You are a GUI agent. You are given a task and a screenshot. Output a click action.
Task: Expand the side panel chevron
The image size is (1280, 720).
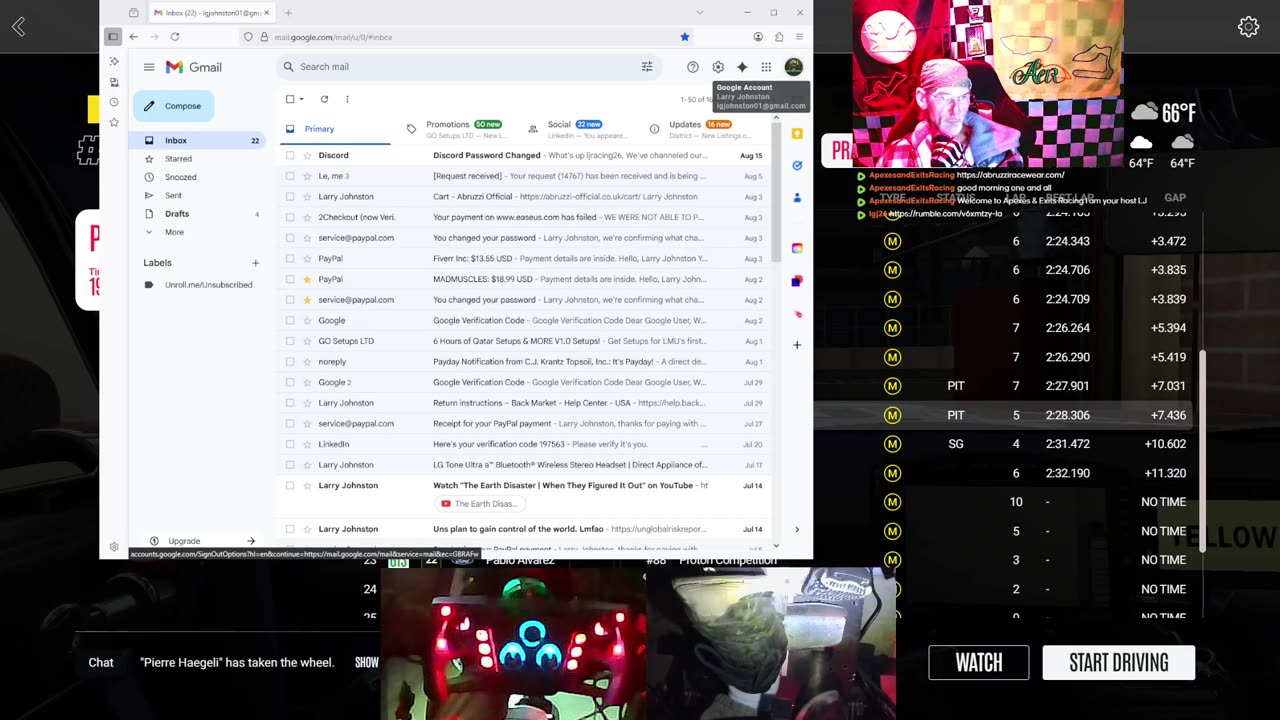click(x=797, y=529)
